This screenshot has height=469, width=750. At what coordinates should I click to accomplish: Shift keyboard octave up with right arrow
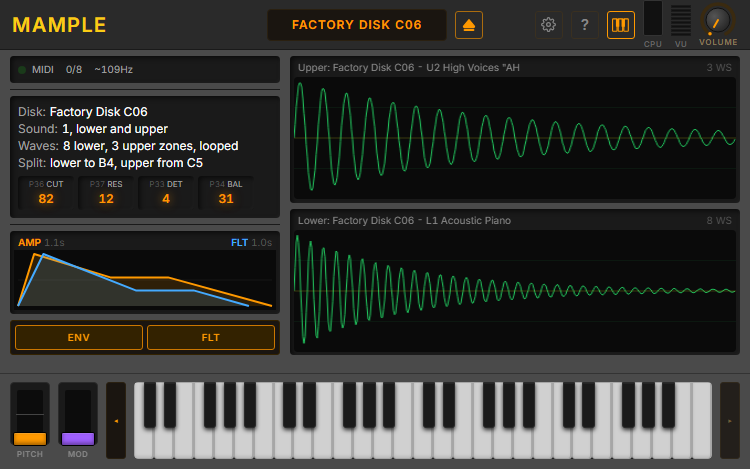[730, 421]
